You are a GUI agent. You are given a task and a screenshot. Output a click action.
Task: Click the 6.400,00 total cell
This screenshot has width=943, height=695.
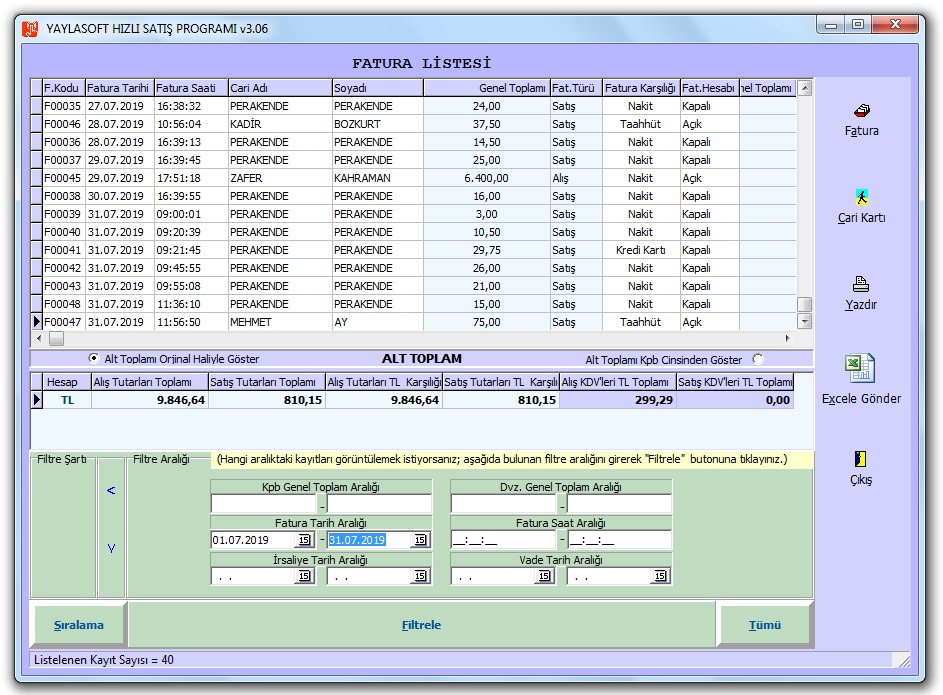point(487,178)
